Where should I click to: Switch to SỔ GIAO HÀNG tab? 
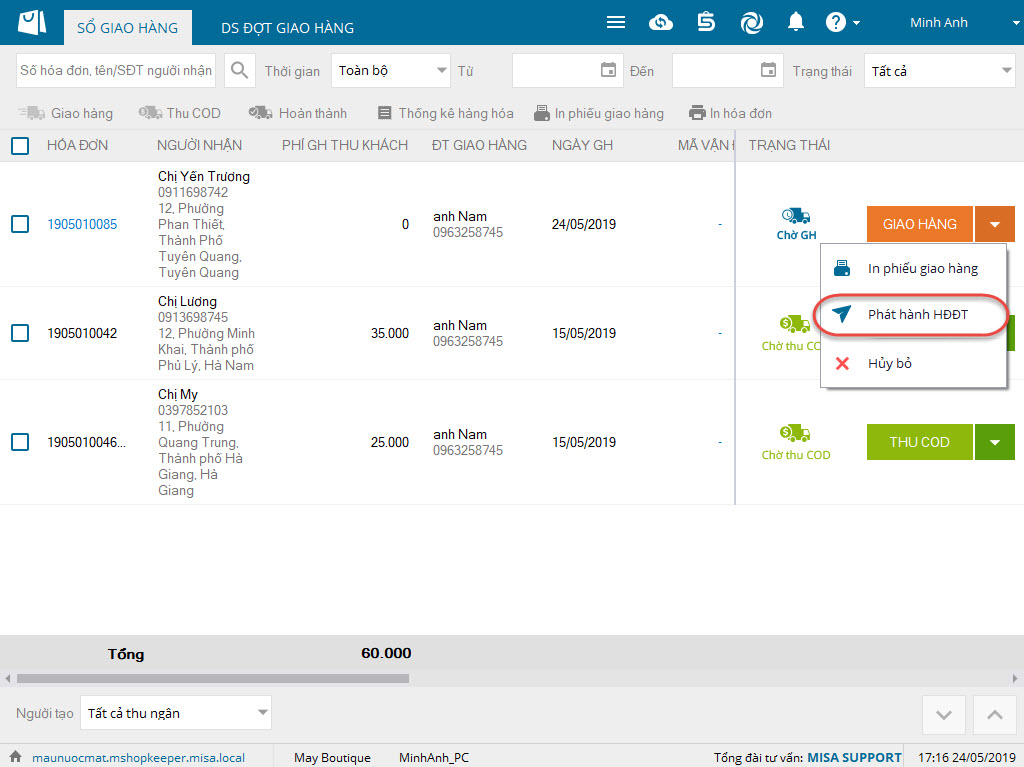click(x=127, y=27)
